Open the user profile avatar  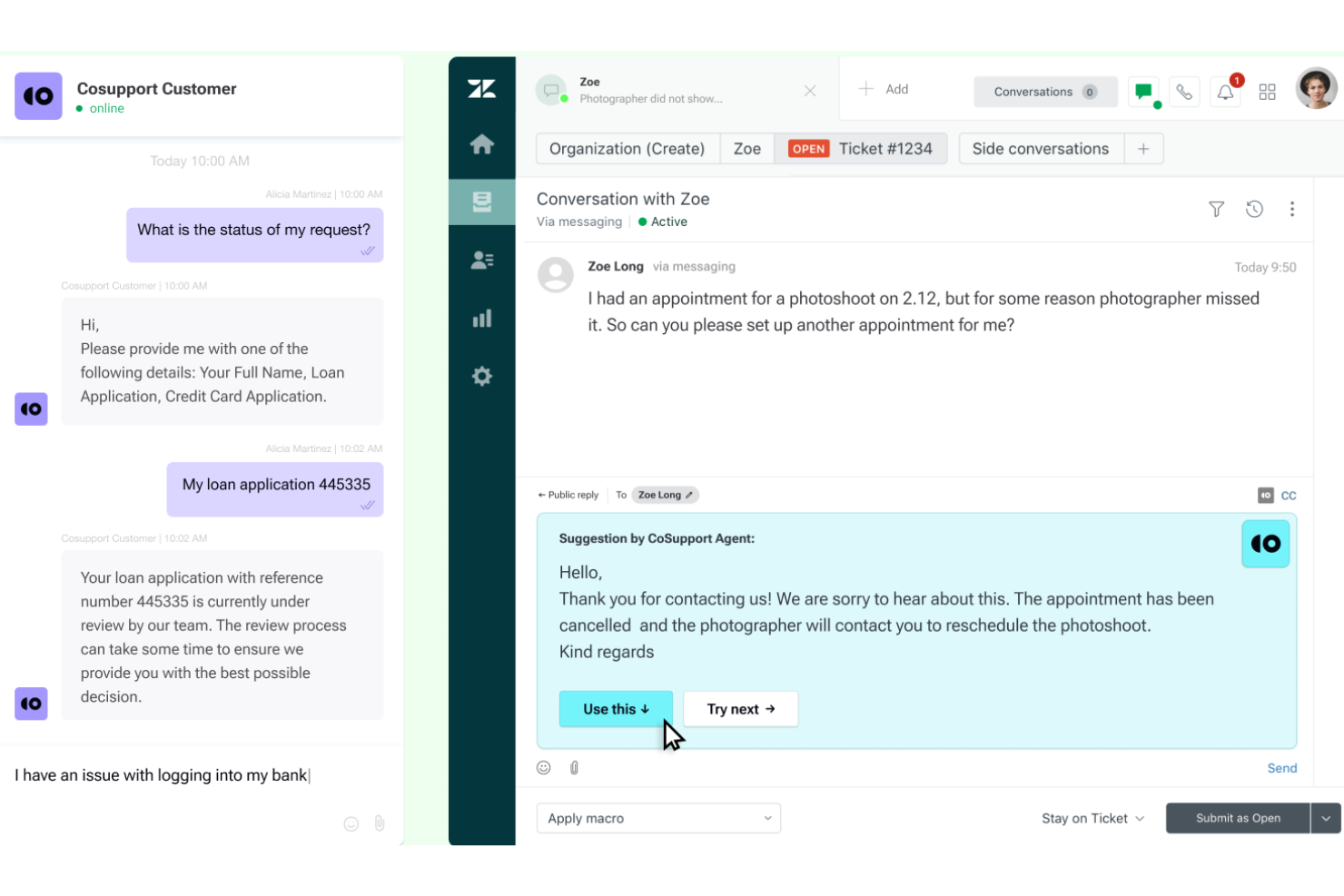pyautogui.click(x=1317, y=88)
